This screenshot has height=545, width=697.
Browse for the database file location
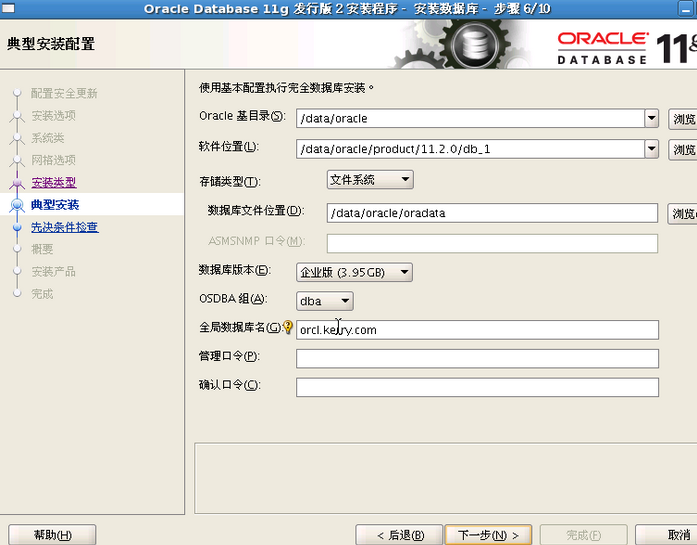click(682, 214)
